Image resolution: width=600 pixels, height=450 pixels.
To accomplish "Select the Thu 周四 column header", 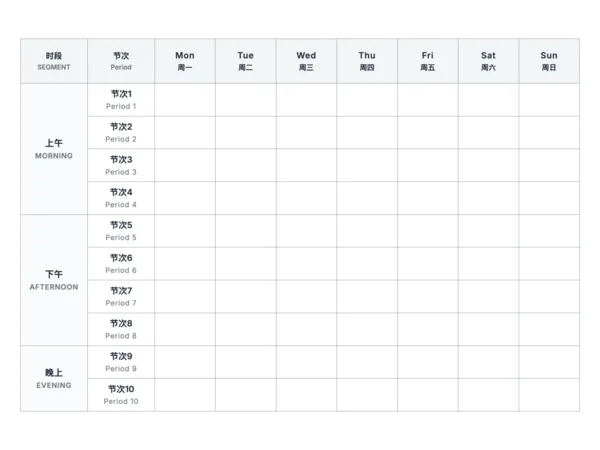I will point(367,61).
